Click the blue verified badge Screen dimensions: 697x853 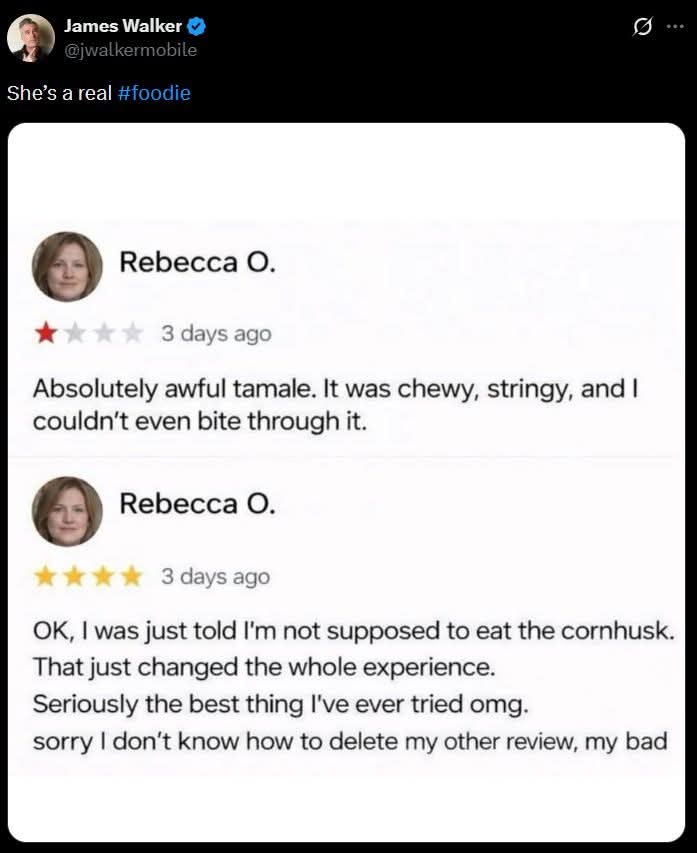coord(198,27)
